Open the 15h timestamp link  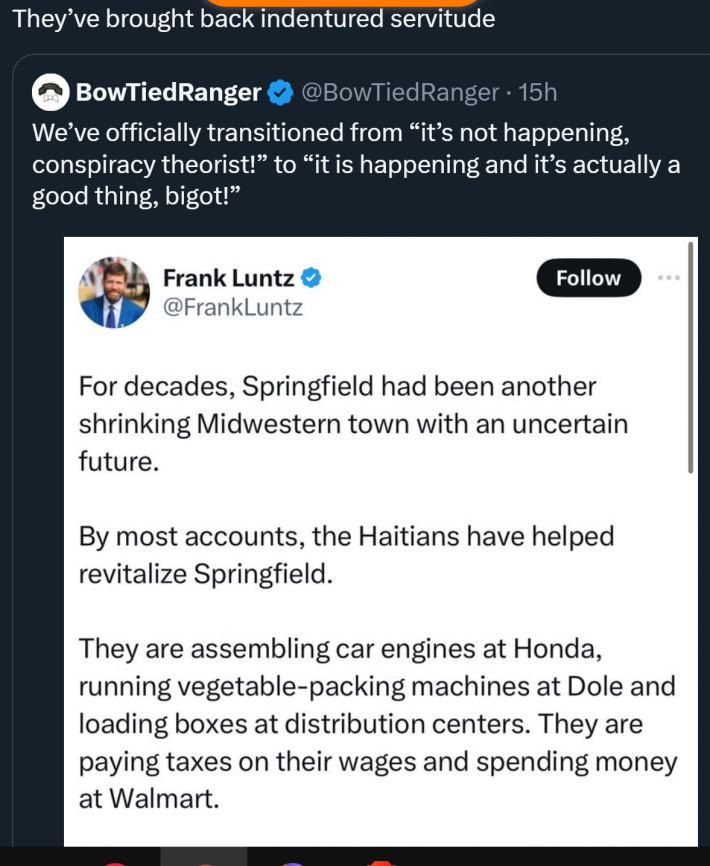538,93
